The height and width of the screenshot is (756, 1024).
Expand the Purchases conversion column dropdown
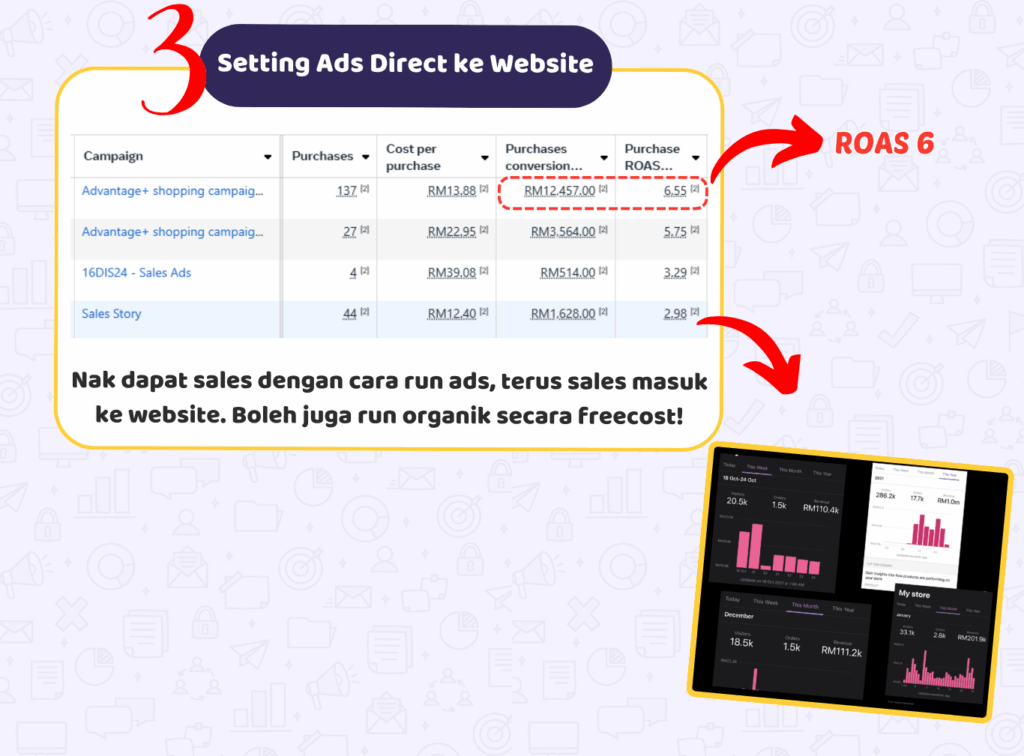[x=603, y=157]
